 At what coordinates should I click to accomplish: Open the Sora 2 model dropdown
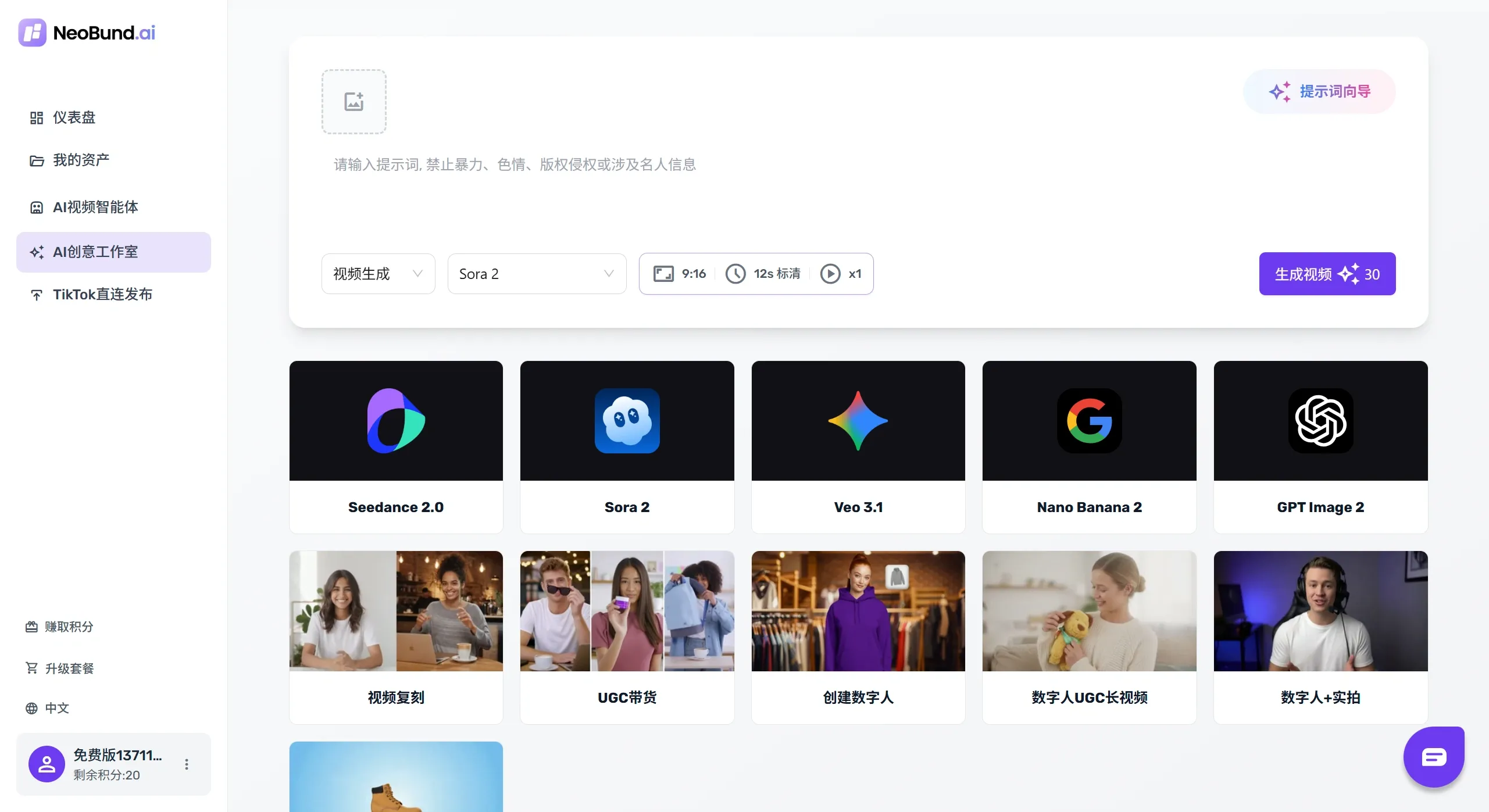coord(536,274)
